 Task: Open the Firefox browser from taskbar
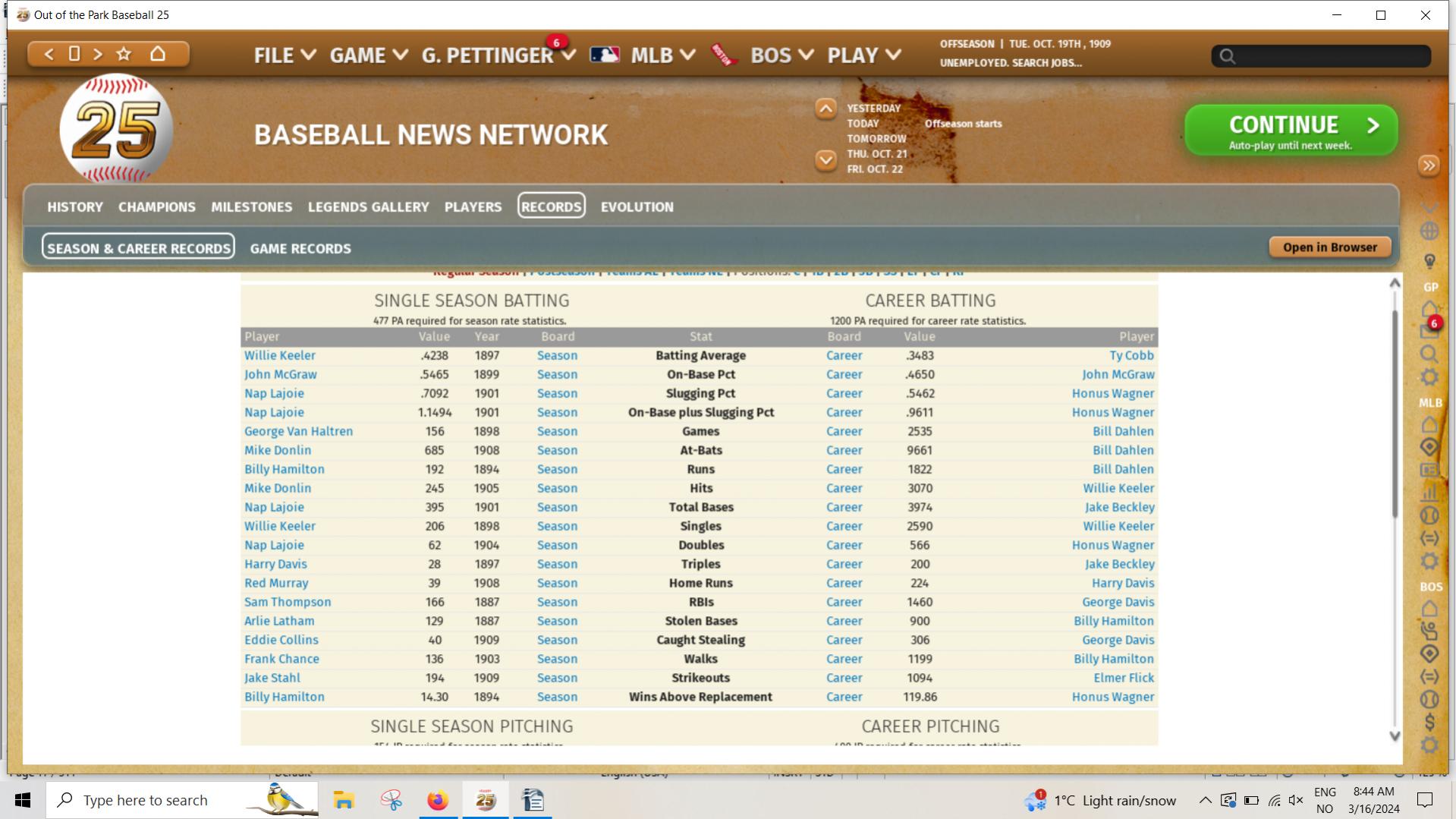click(438, 800)
